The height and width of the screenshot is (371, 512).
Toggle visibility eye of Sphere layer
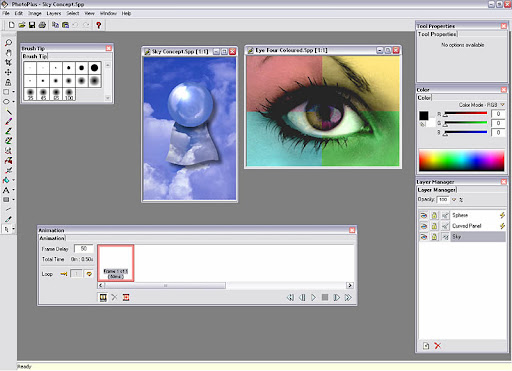(424, 215)
